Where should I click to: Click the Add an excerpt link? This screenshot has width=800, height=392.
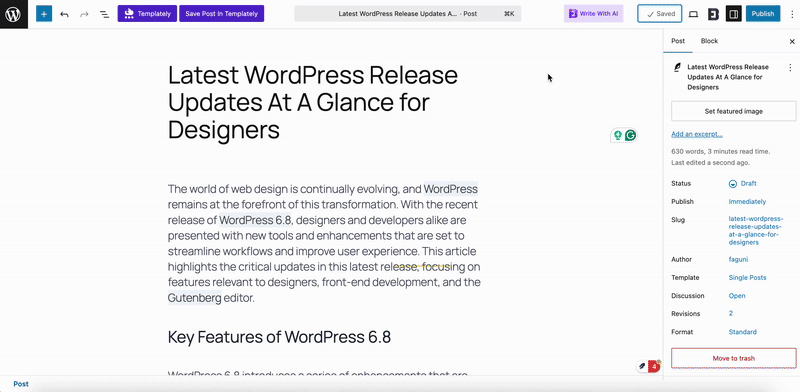pos(696,134)
